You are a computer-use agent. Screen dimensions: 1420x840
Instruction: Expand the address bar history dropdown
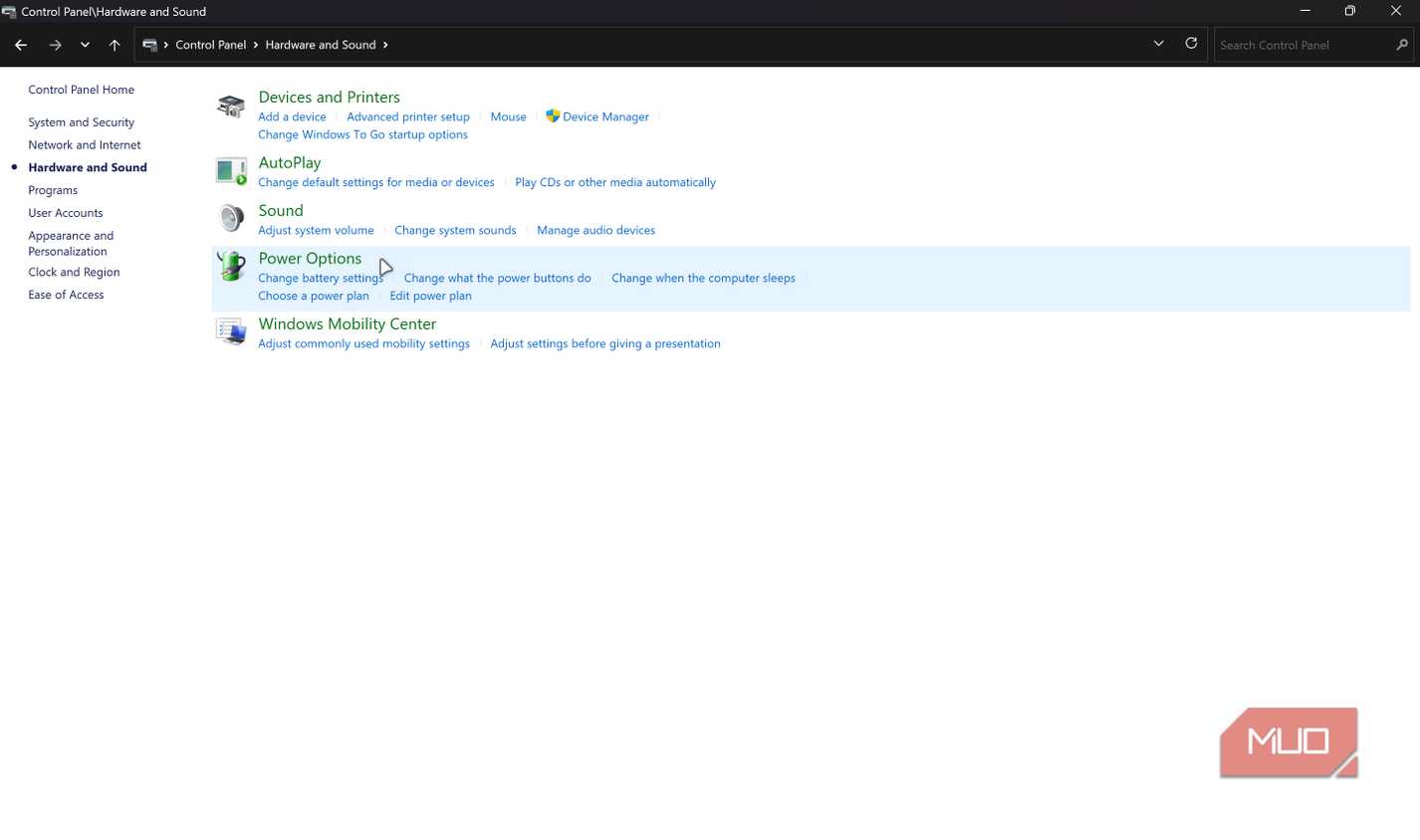point(1158,44)
